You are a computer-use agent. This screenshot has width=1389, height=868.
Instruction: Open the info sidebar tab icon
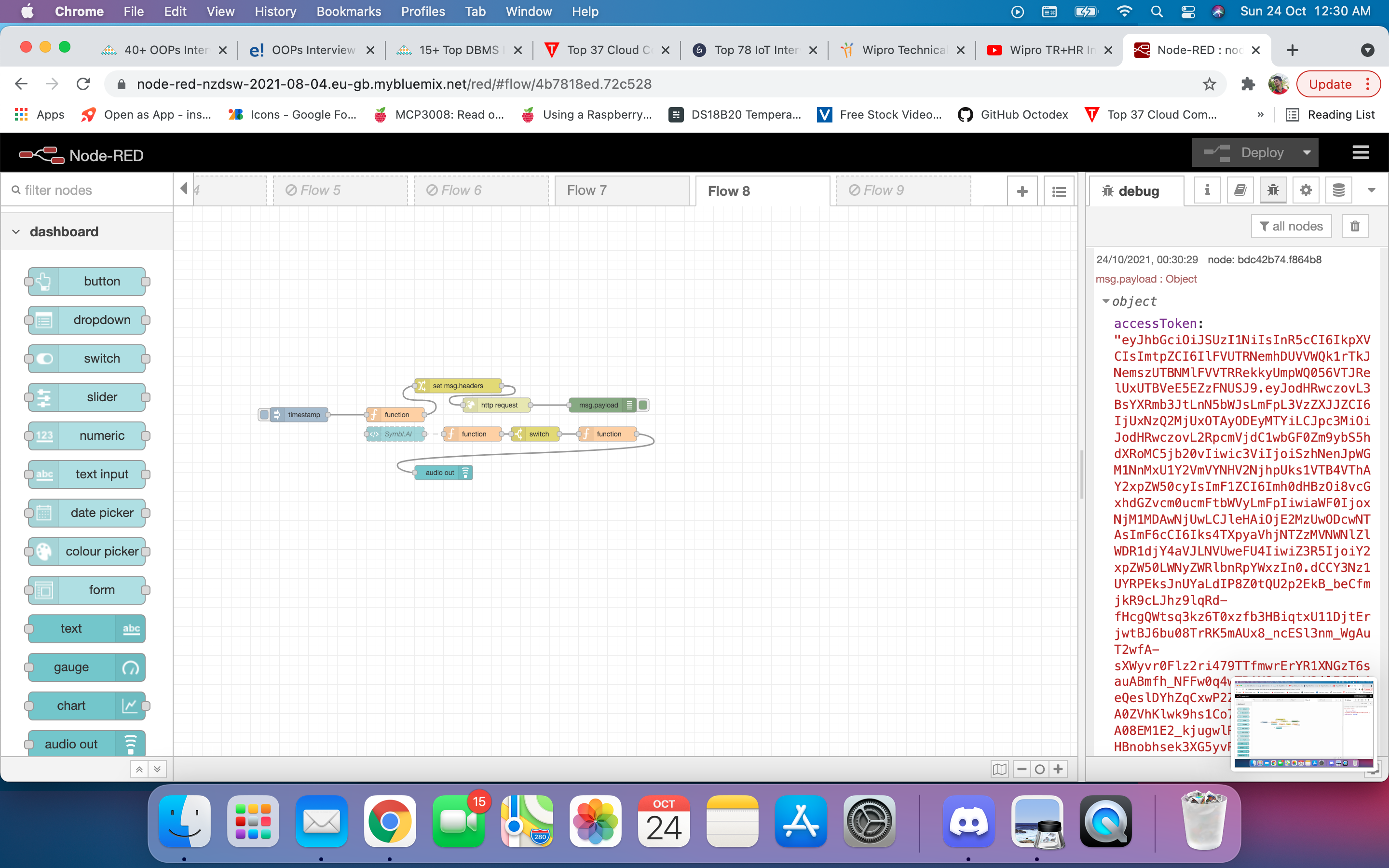click(x=1207, y=190)
